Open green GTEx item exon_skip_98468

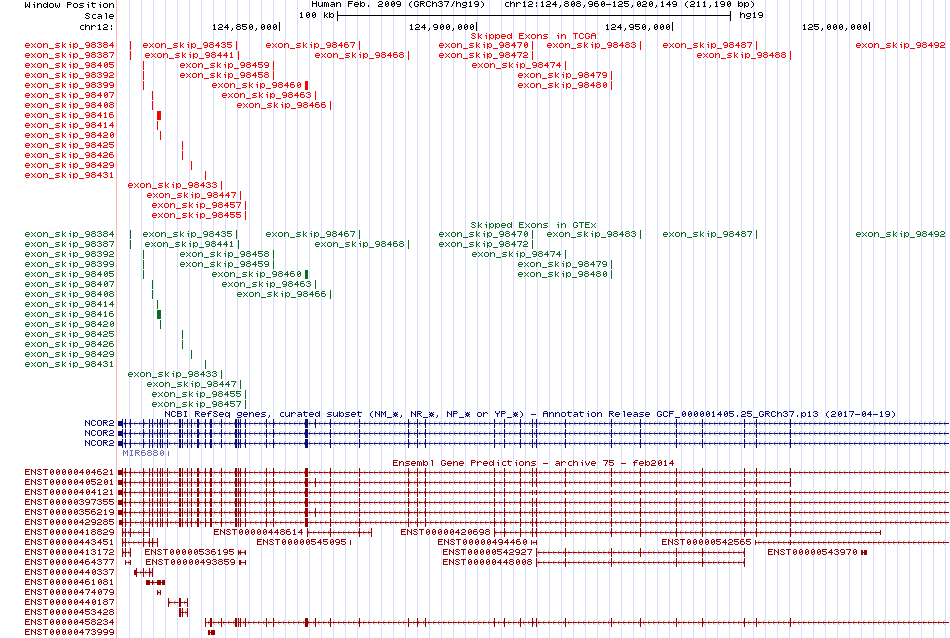point(359,244)
